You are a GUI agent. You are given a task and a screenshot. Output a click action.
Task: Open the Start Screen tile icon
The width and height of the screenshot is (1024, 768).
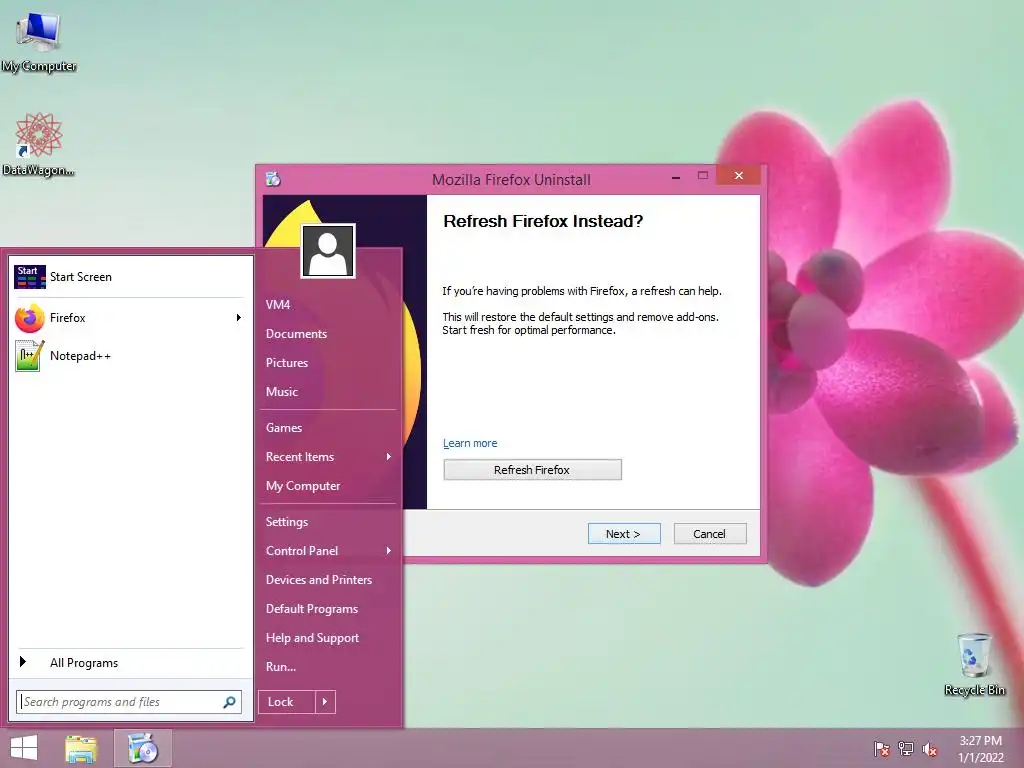coord(29,277)
